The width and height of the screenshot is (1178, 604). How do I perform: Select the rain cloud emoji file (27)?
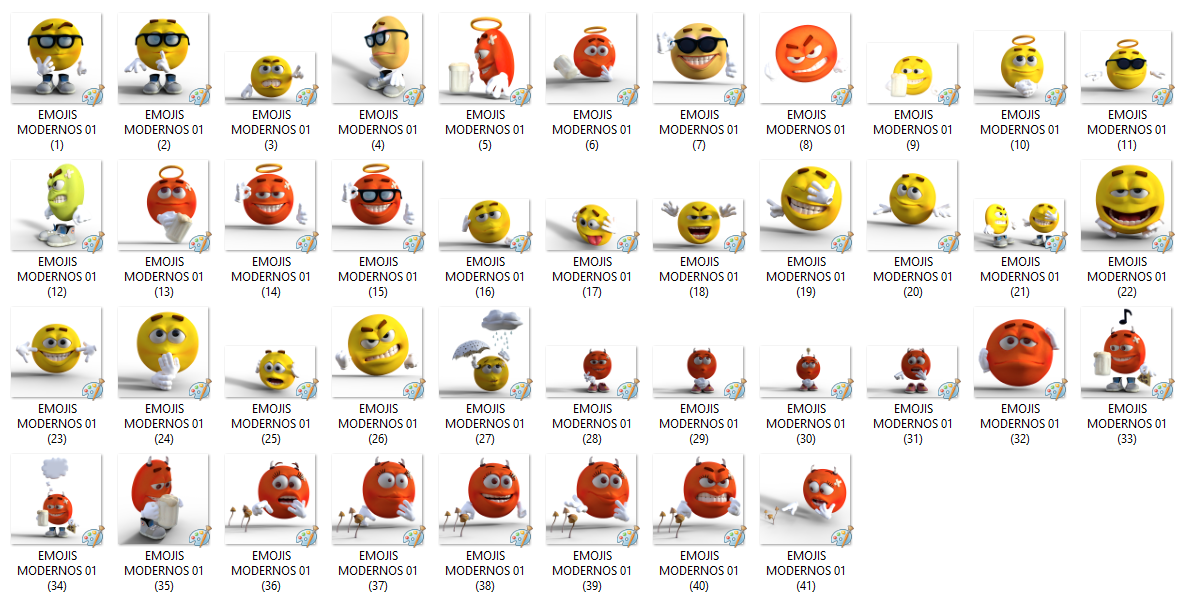[484, 353]
